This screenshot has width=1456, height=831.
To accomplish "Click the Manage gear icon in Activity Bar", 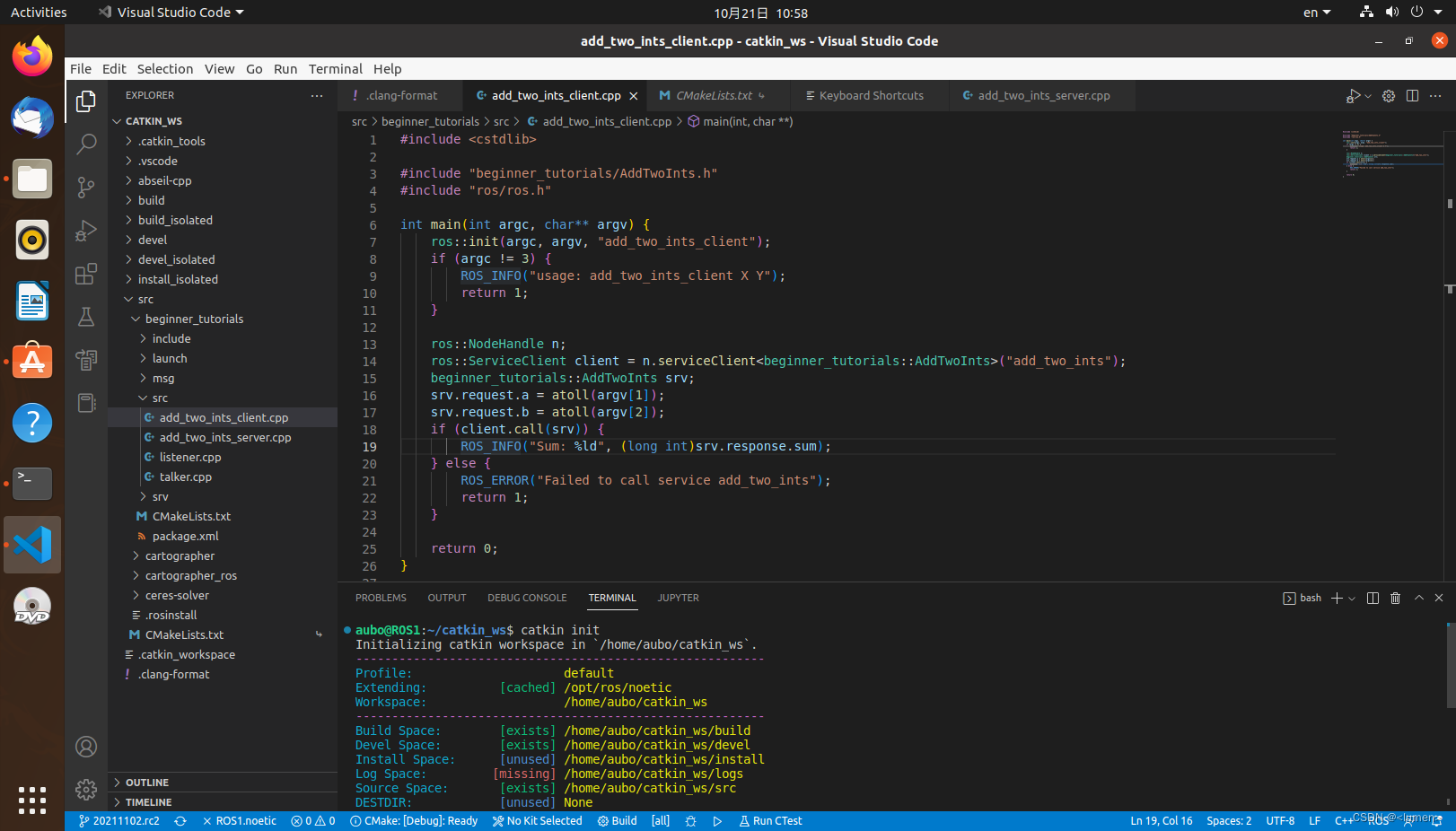I will [x=85, y=790].
